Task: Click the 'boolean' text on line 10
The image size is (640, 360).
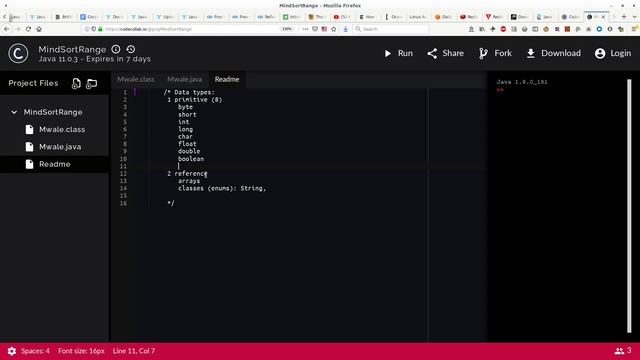Action: pos(191,159)
